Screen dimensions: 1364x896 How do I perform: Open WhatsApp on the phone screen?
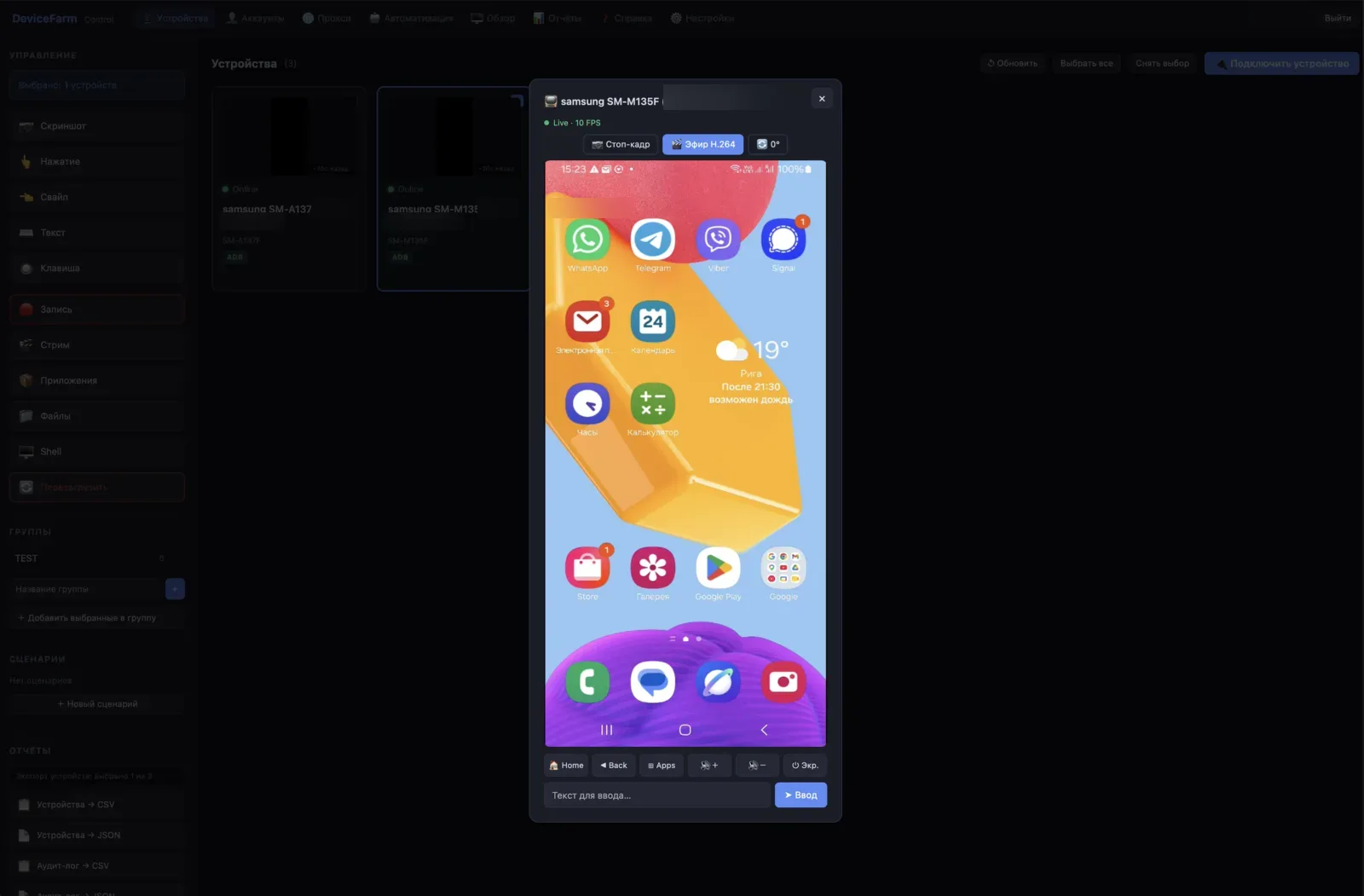coord(587,240)
